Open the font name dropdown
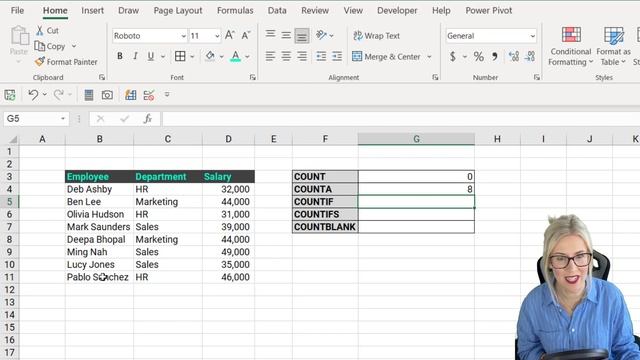This screenshot has width=640, height=360. 183,36
